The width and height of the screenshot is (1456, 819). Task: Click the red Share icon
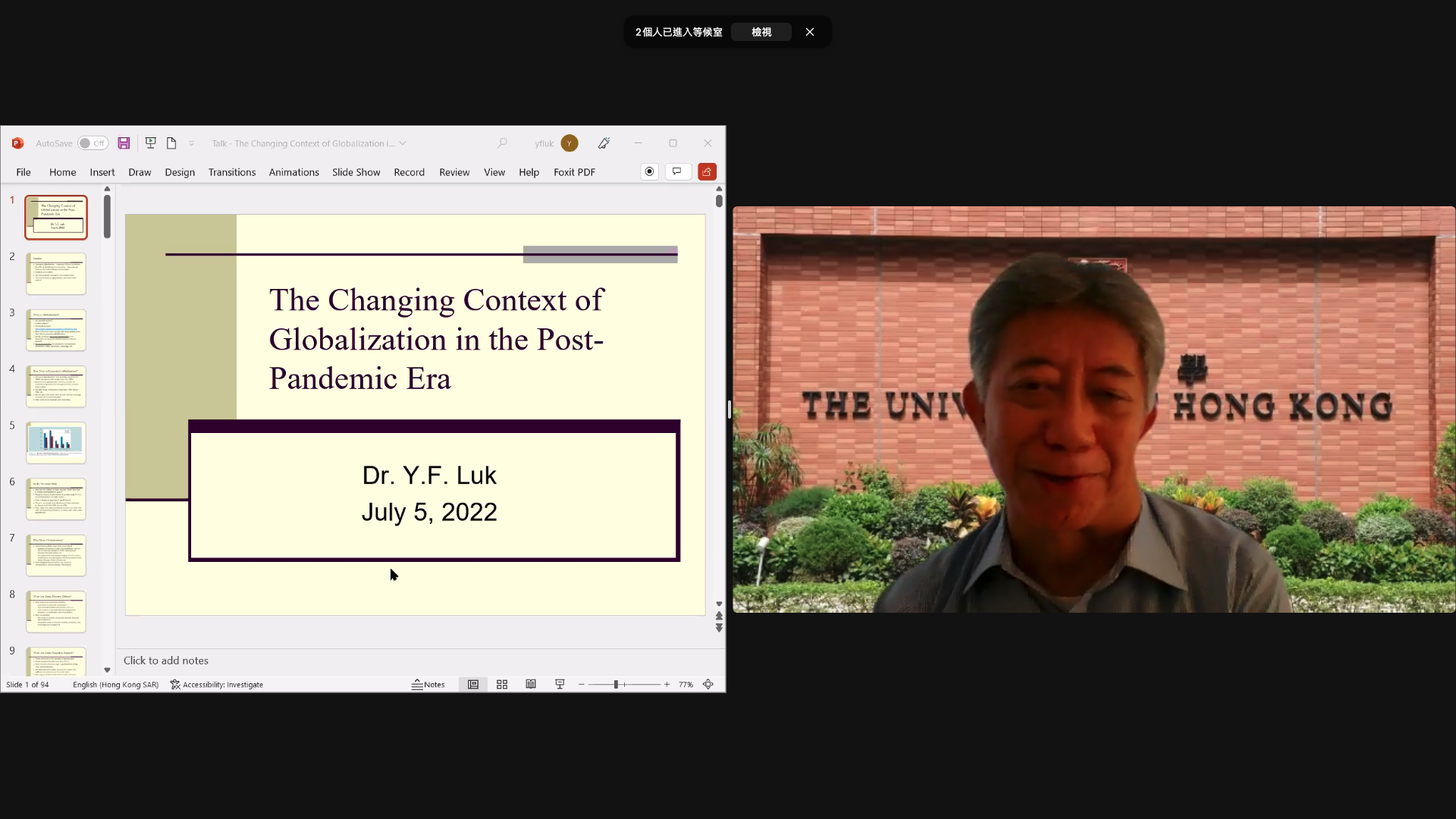[x=707, y=172]
